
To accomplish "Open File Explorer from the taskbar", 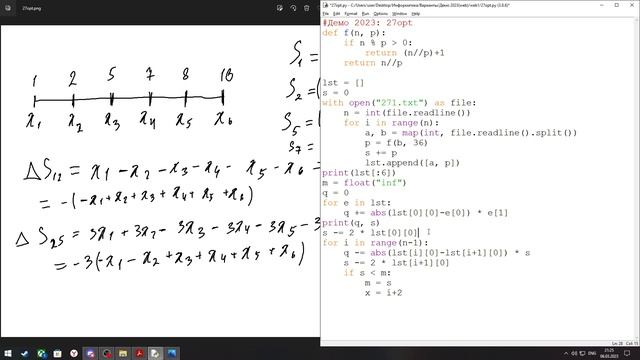I will point(123,353).
